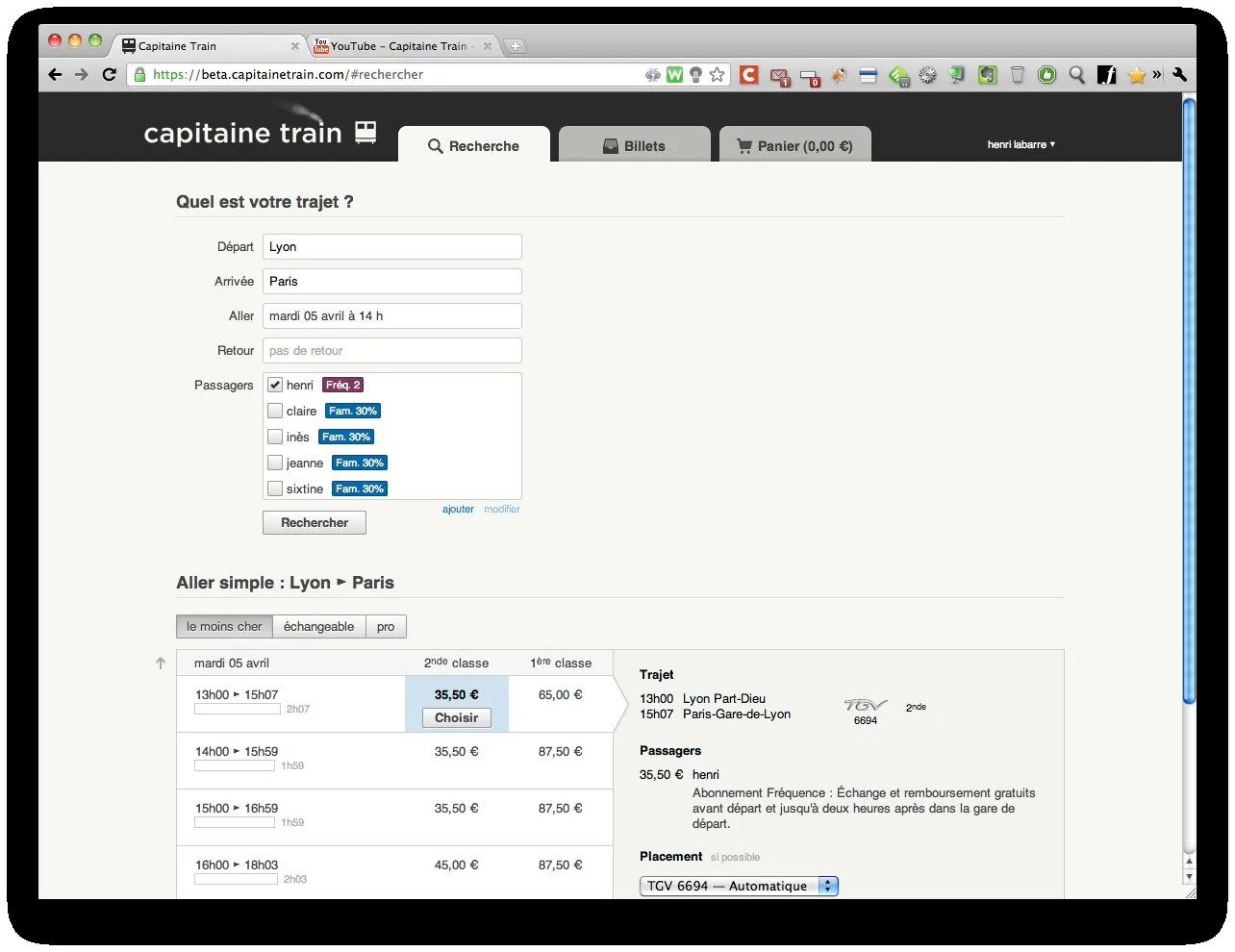Open the TGV 6694 placement dropdown
1235x952 pixels.
(739, 886)
